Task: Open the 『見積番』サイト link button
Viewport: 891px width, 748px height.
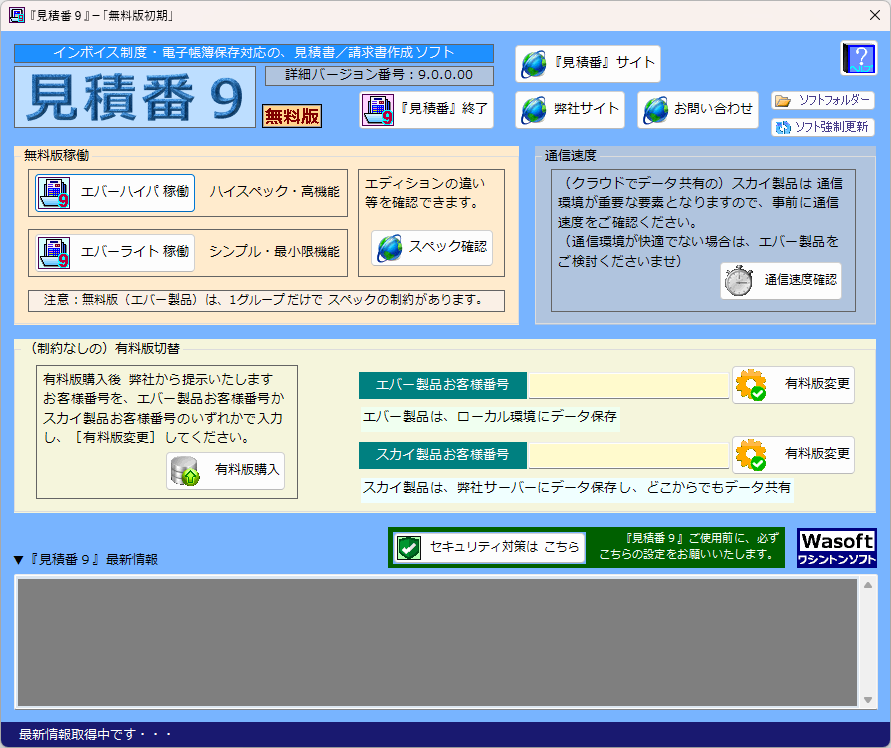Action: click(588, 64)
